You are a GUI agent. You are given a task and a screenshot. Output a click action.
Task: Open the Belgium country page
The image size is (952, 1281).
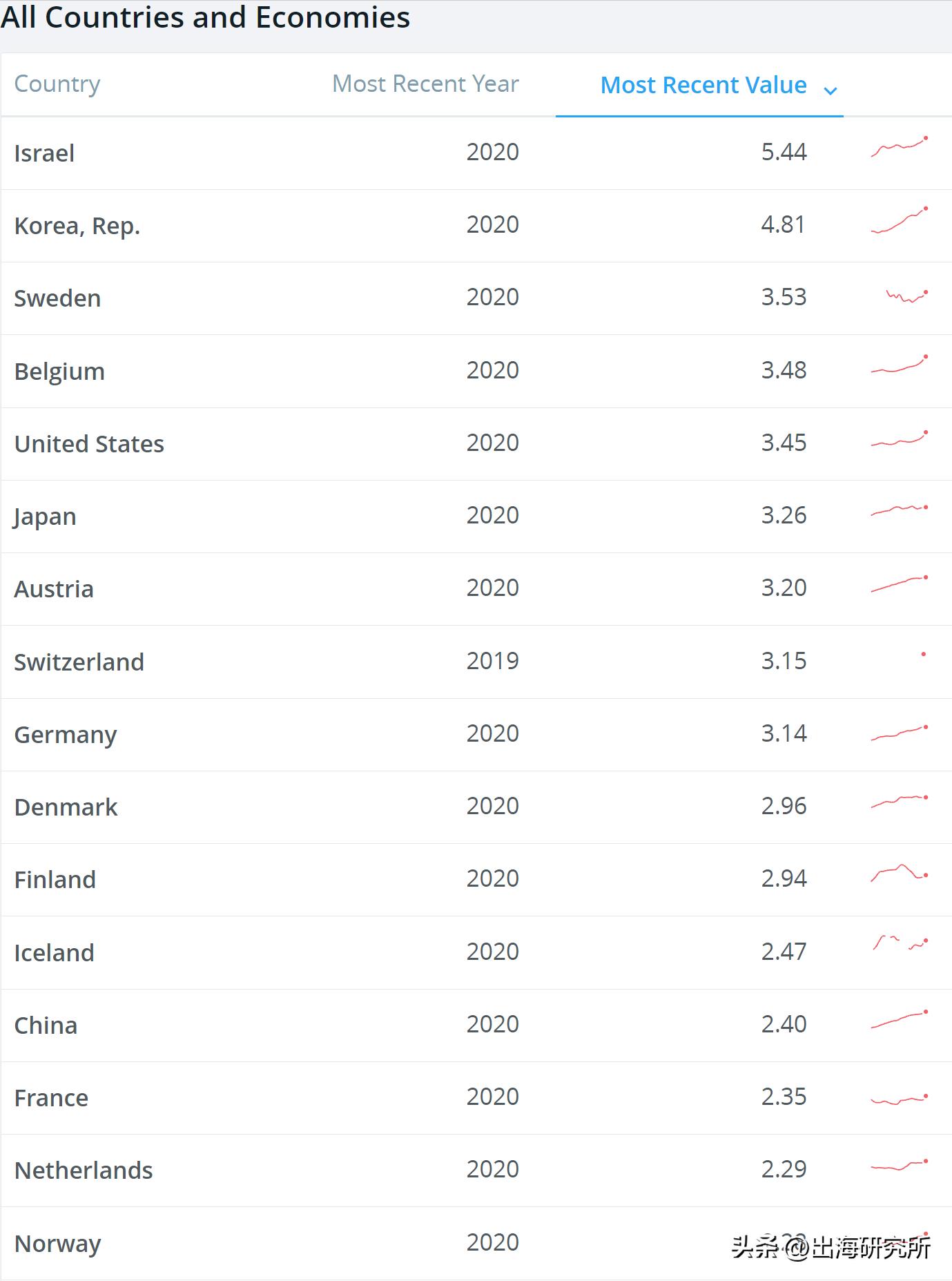[59, 372]
